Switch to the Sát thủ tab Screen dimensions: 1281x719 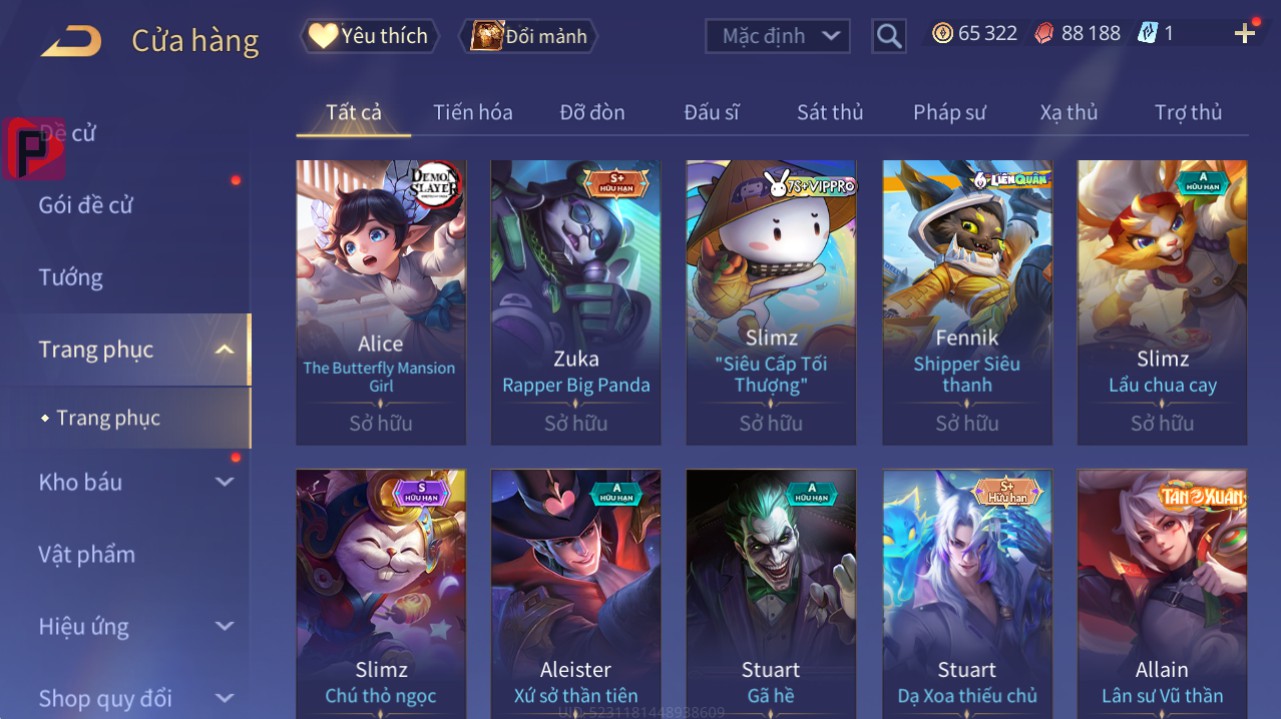point(830,112)
